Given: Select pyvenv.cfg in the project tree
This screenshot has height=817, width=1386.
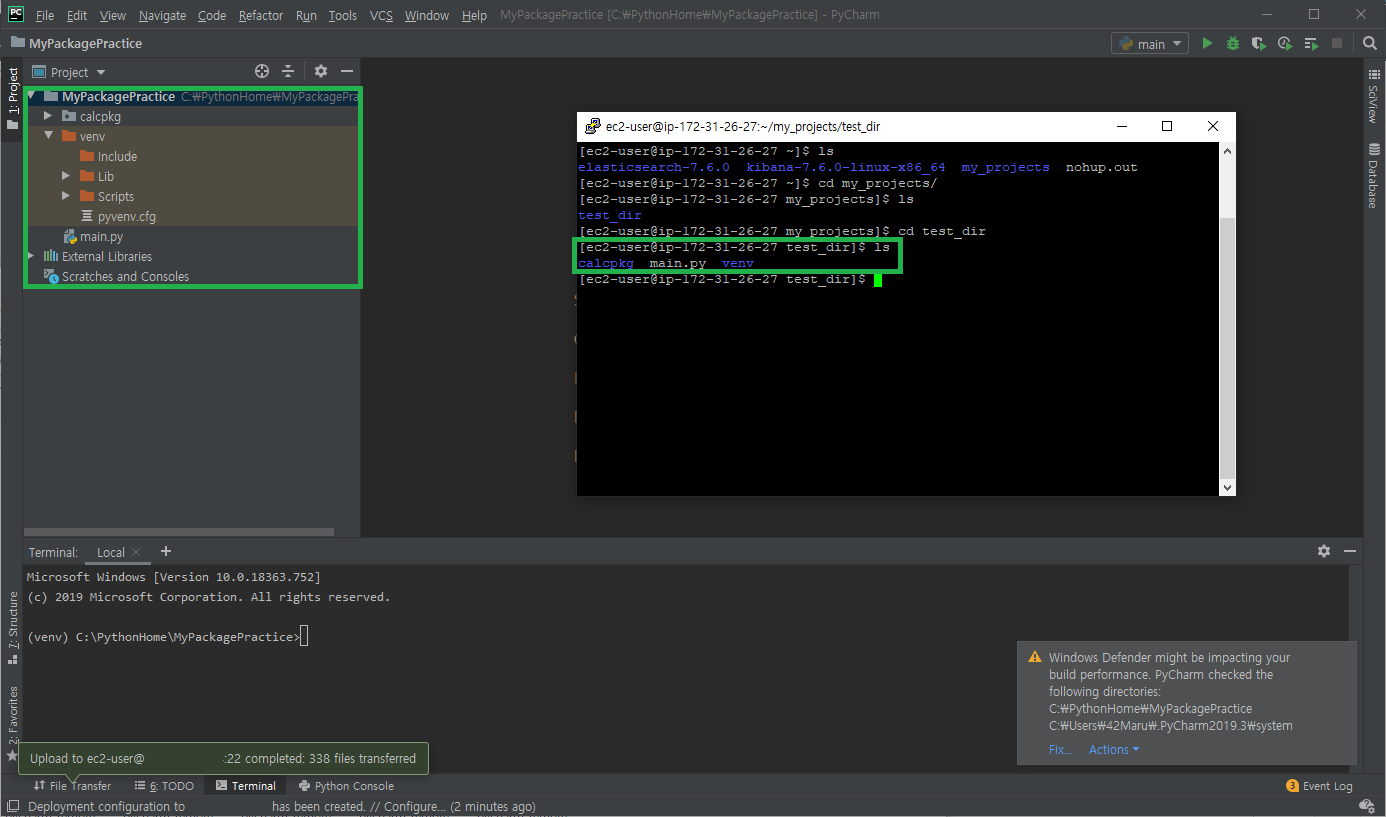Looking at the screenshot, I should pyautogui.click(x=126, y=216).
